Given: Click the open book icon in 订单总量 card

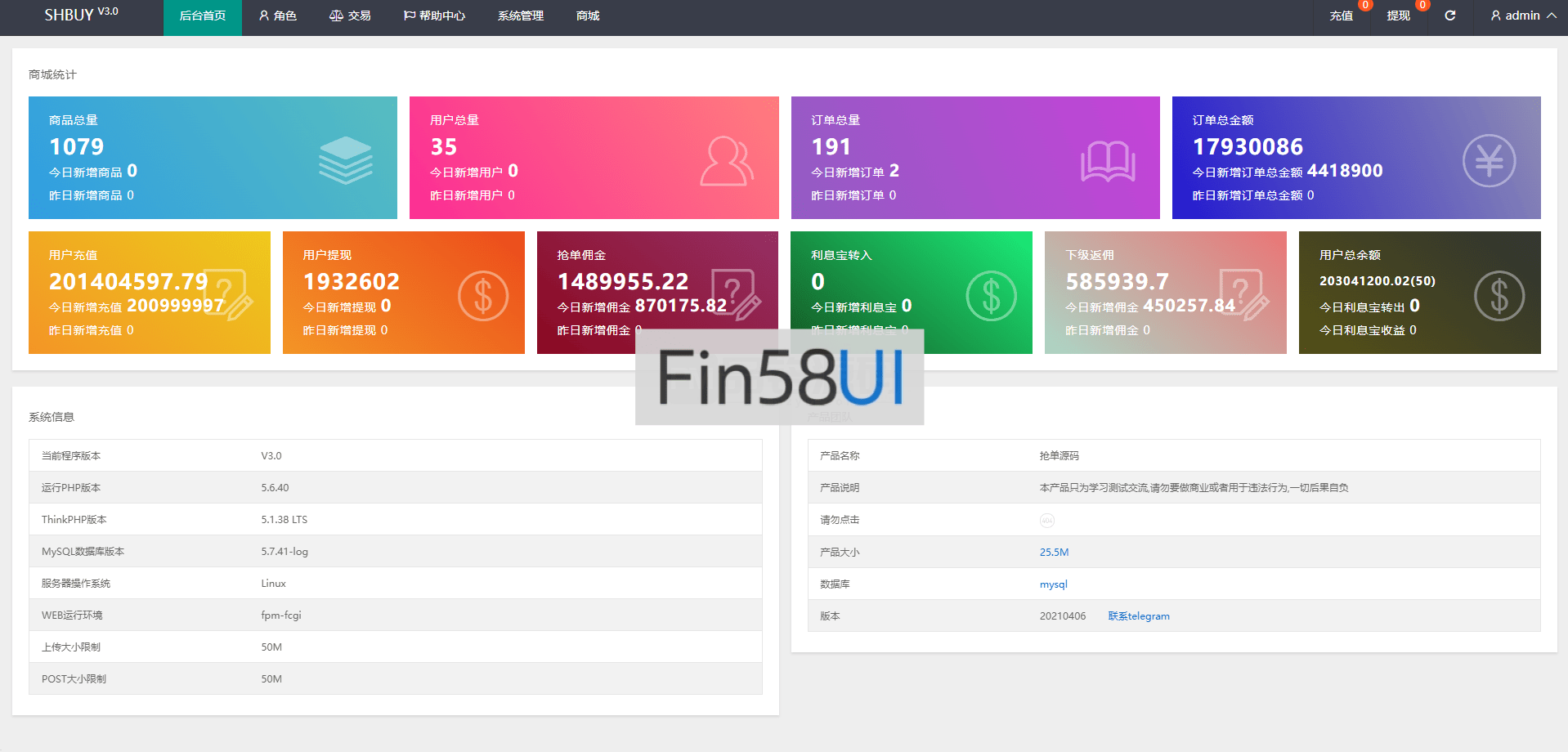Looking at the screenshot, I should (1108, 161).
